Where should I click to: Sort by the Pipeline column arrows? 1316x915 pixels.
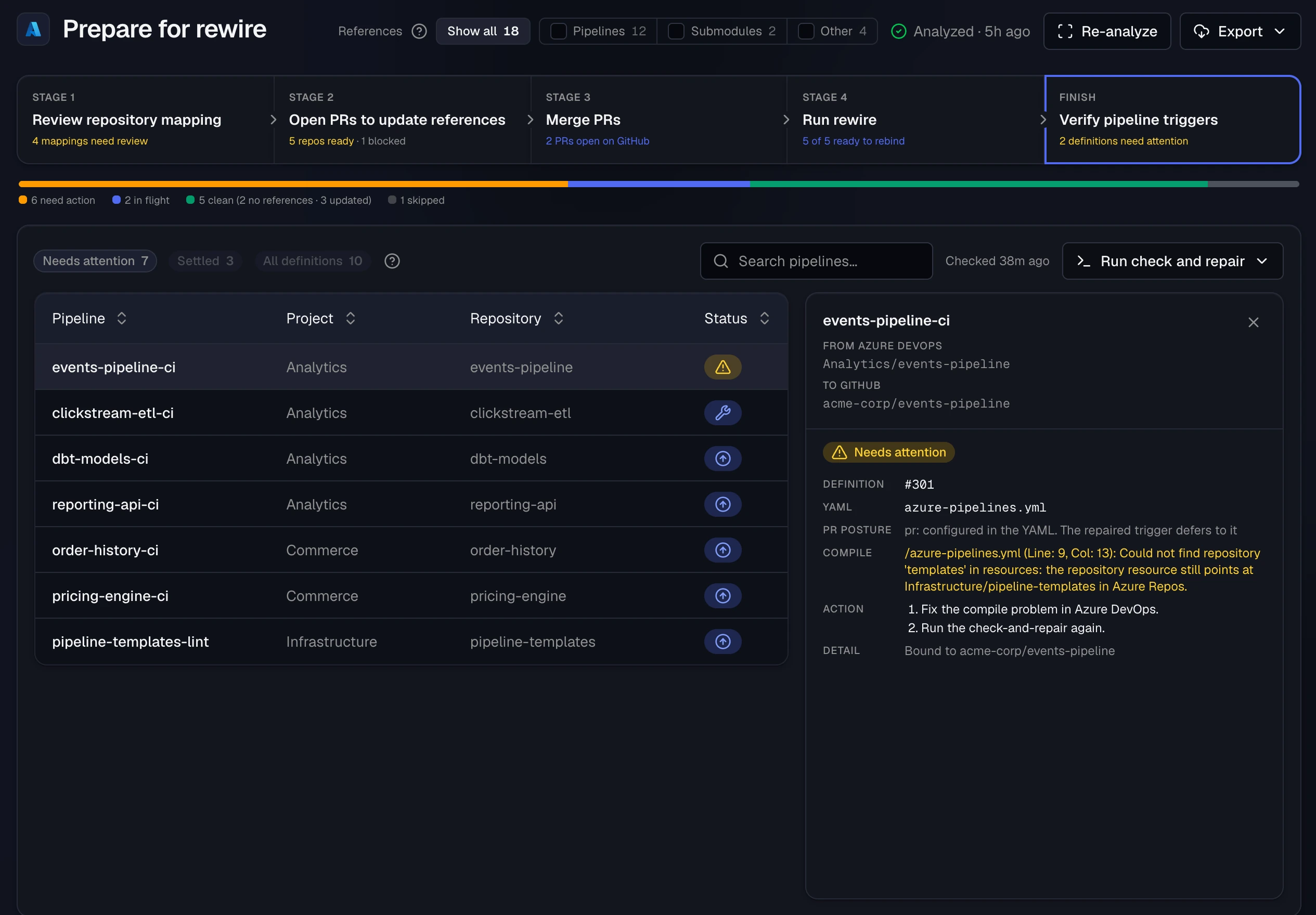pos(122,318)
